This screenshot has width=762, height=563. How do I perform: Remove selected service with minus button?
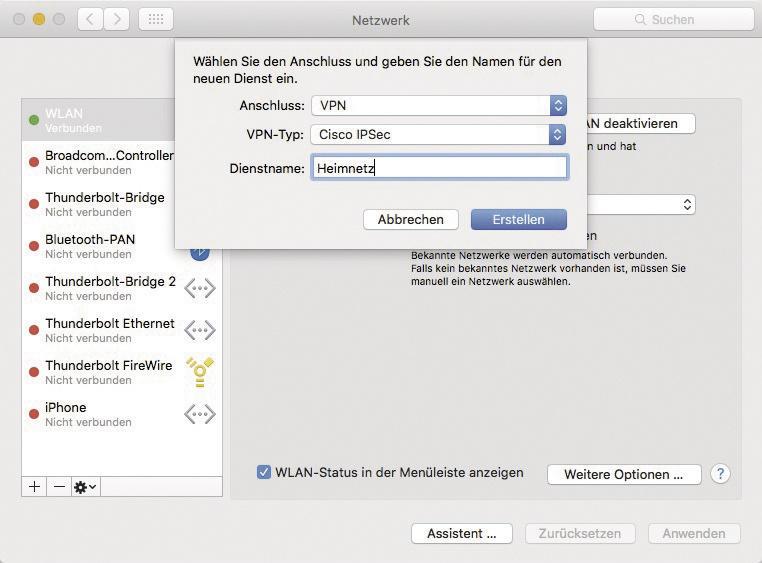click(59, 486)
